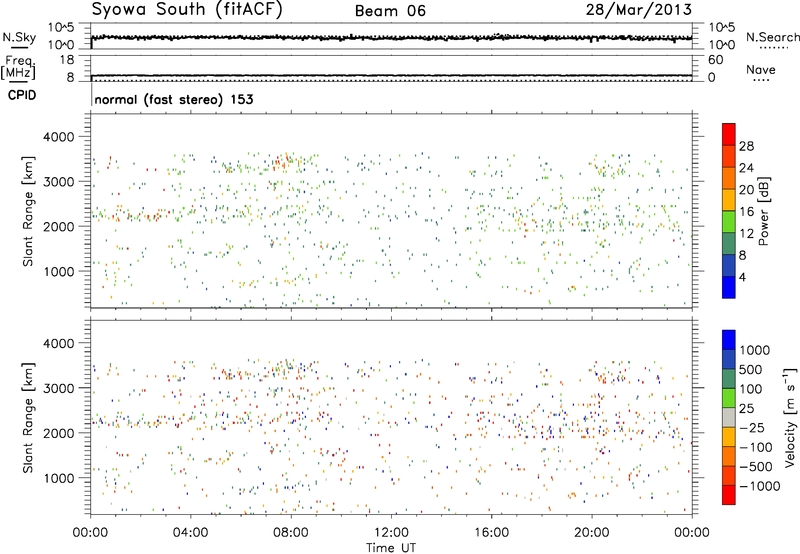The height and width of the screenshot is (554, 800).
Task: Click the '60' tick on the Nave axis
Action: coord(715,60)
